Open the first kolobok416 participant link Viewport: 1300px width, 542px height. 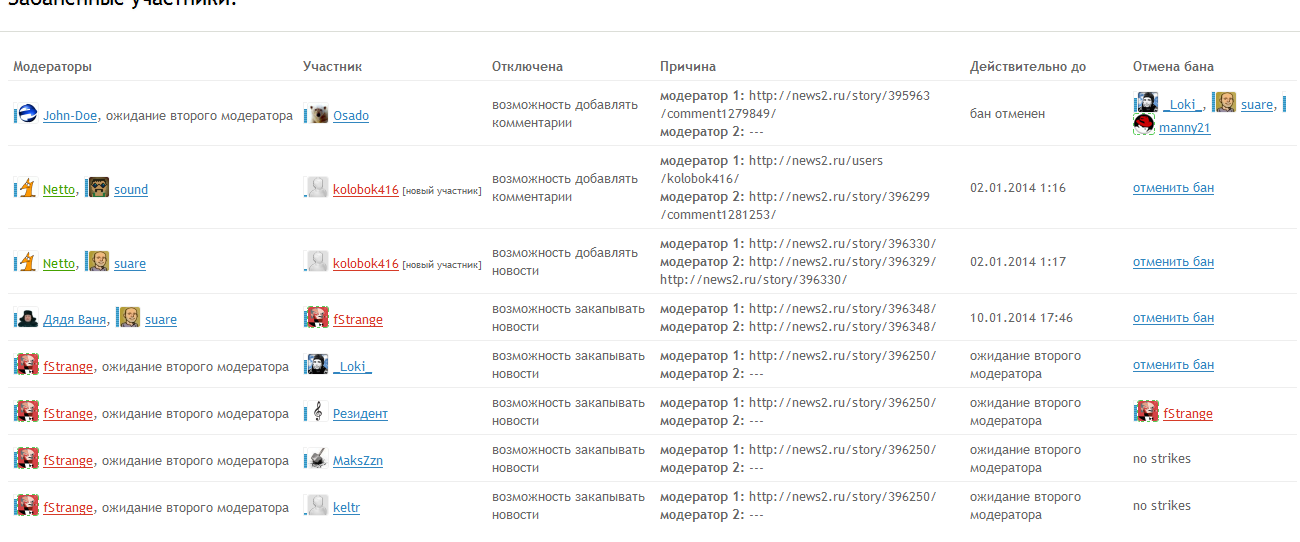[366, 190]
